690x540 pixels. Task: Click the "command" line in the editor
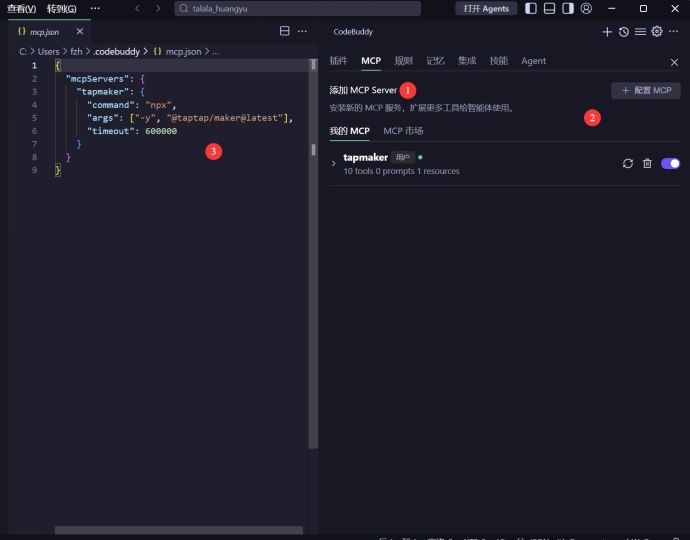click(x=132, y=105)
